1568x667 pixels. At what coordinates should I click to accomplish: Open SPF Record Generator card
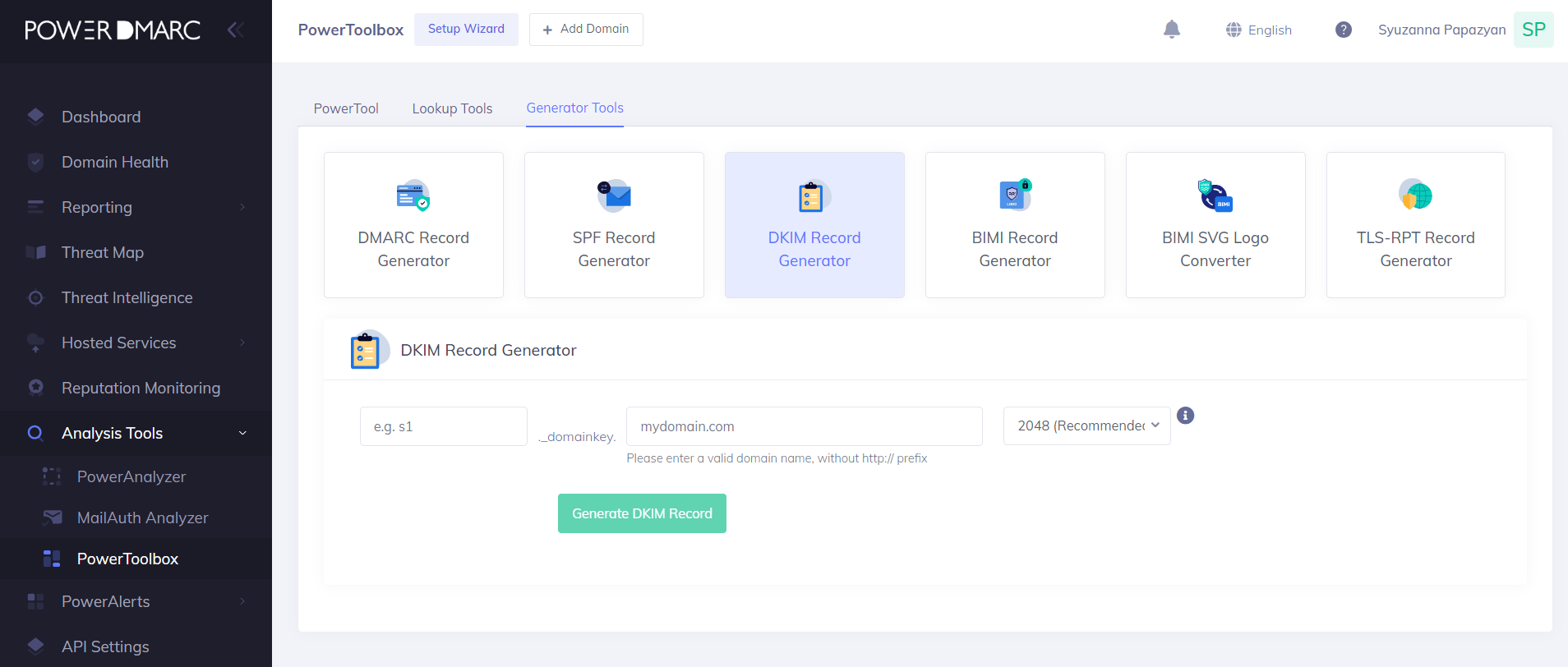click(x=614, y=225)
